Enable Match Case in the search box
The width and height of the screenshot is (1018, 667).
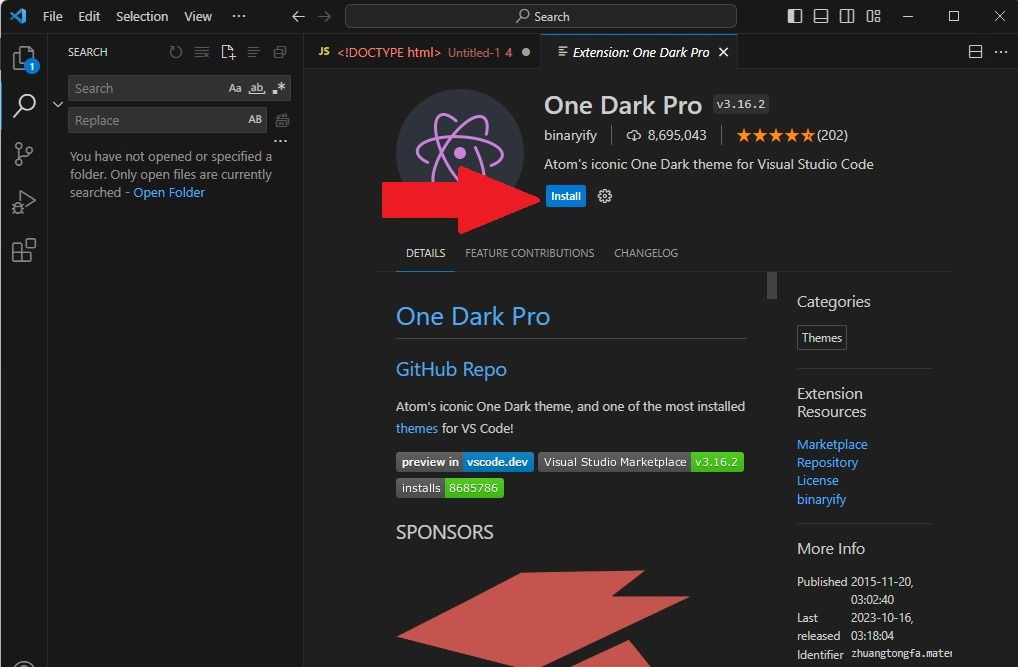click(234, 88)
